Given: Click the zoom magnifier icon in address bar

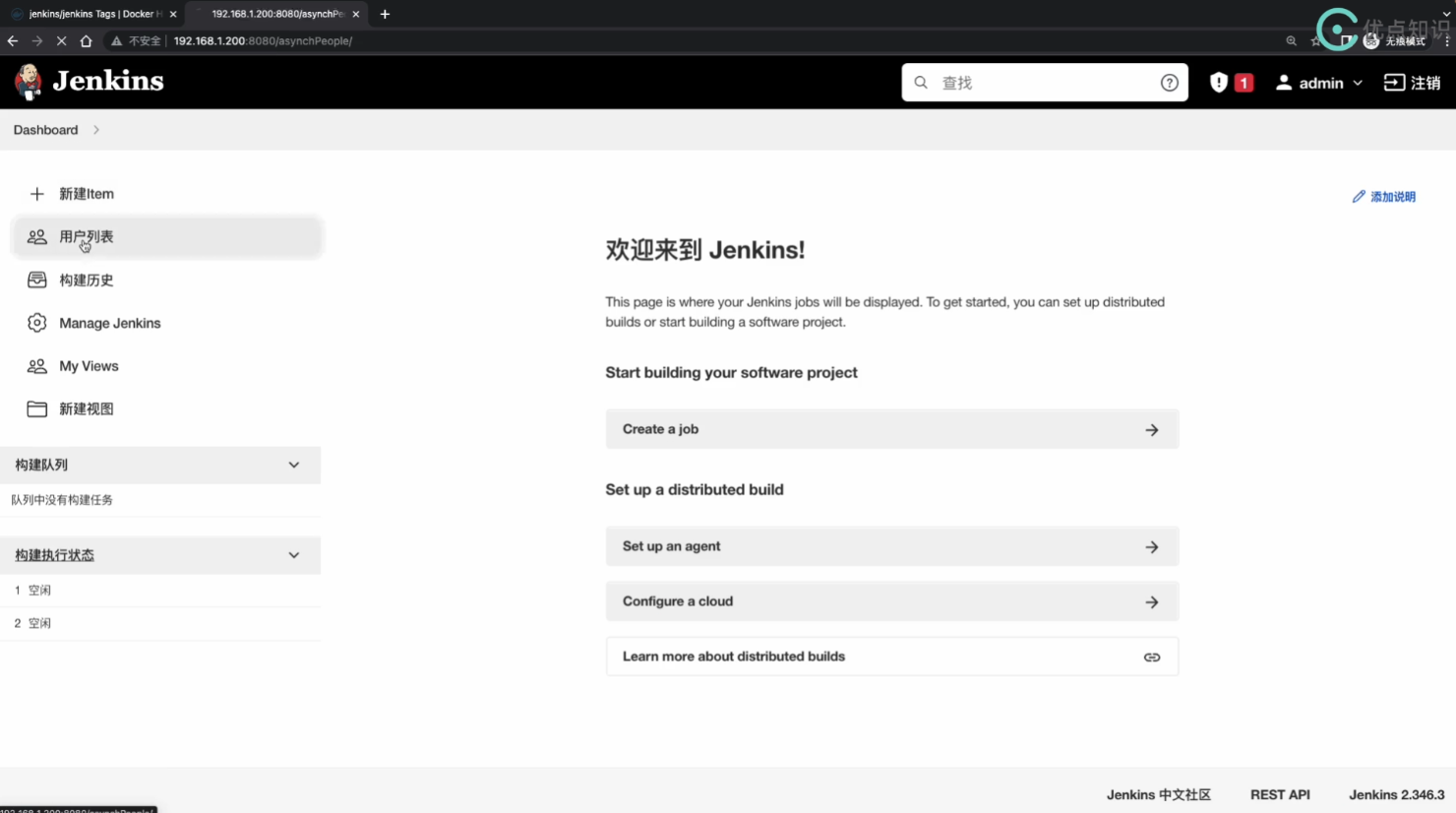Looking at the screenshot, I should [1291, 41].
